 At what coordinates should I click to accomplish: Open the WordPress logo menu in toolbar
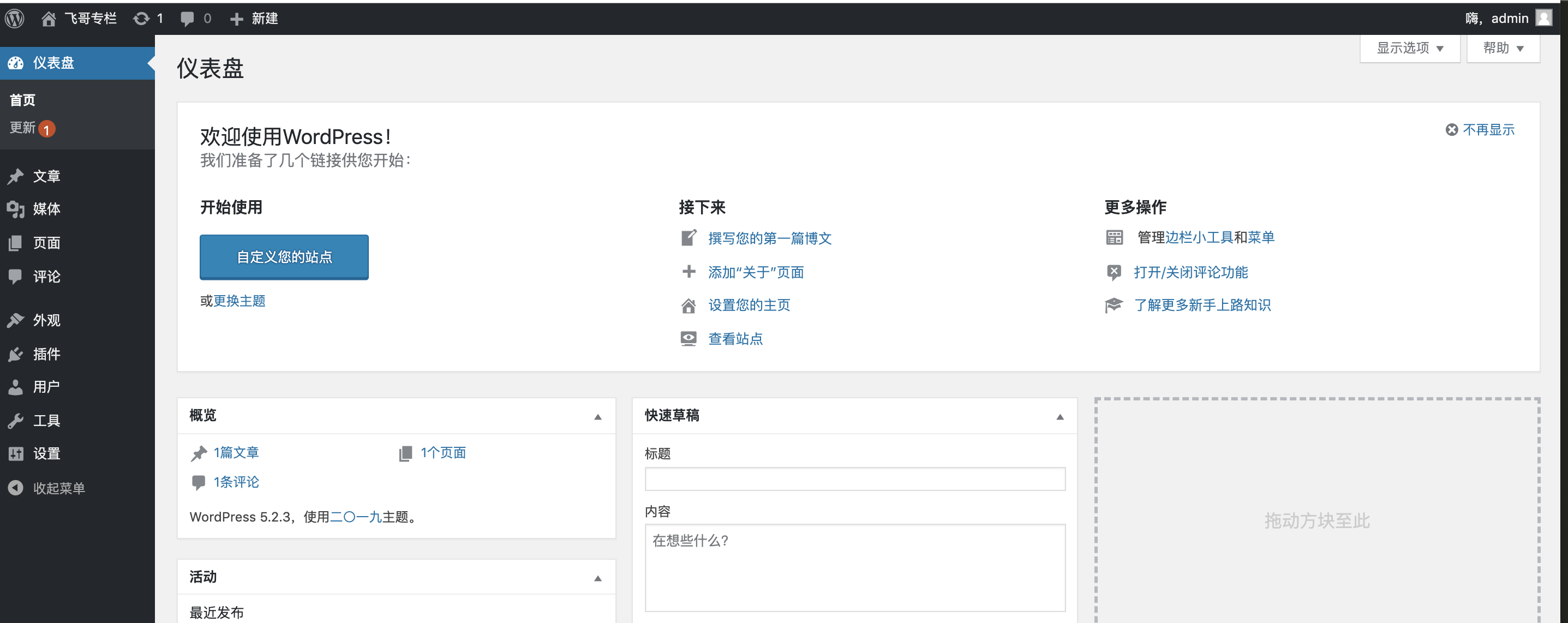pyautogui.click(x=14, y=17)
